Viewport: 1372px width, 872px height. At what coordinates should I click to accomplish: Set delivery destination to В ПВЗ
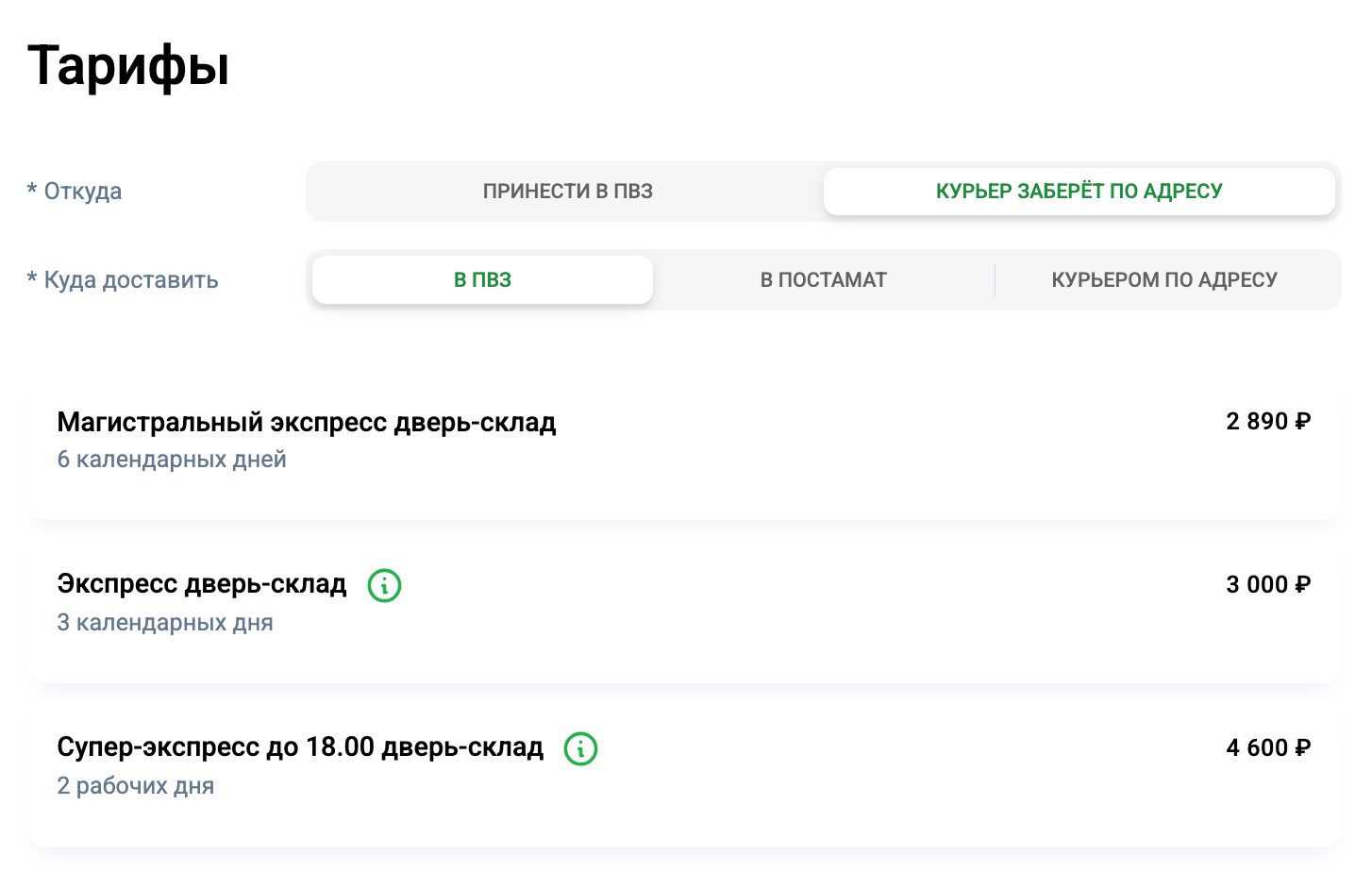pyautogui.click(x=482, y=280)
